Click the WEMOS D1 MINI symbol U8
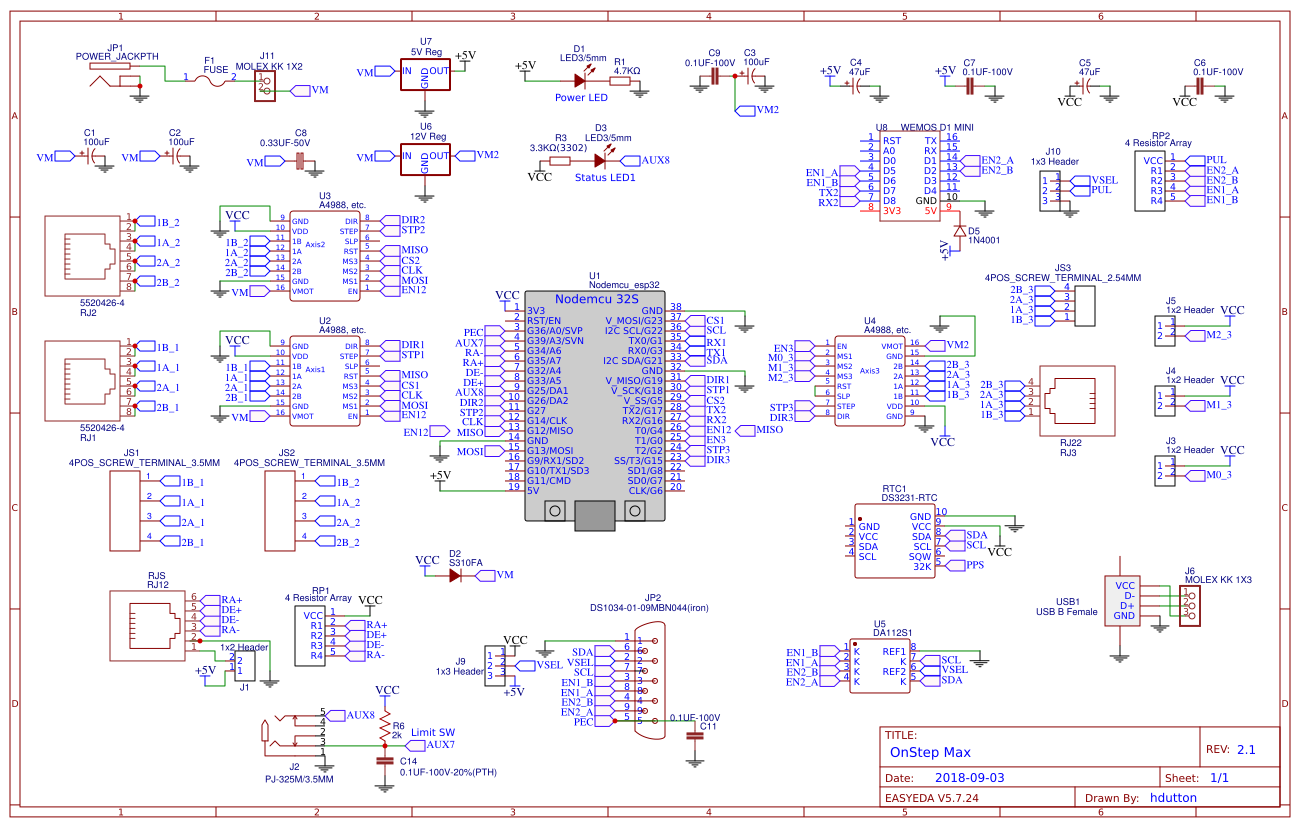This screenshot has width=1300, height=827. [910, 175]
